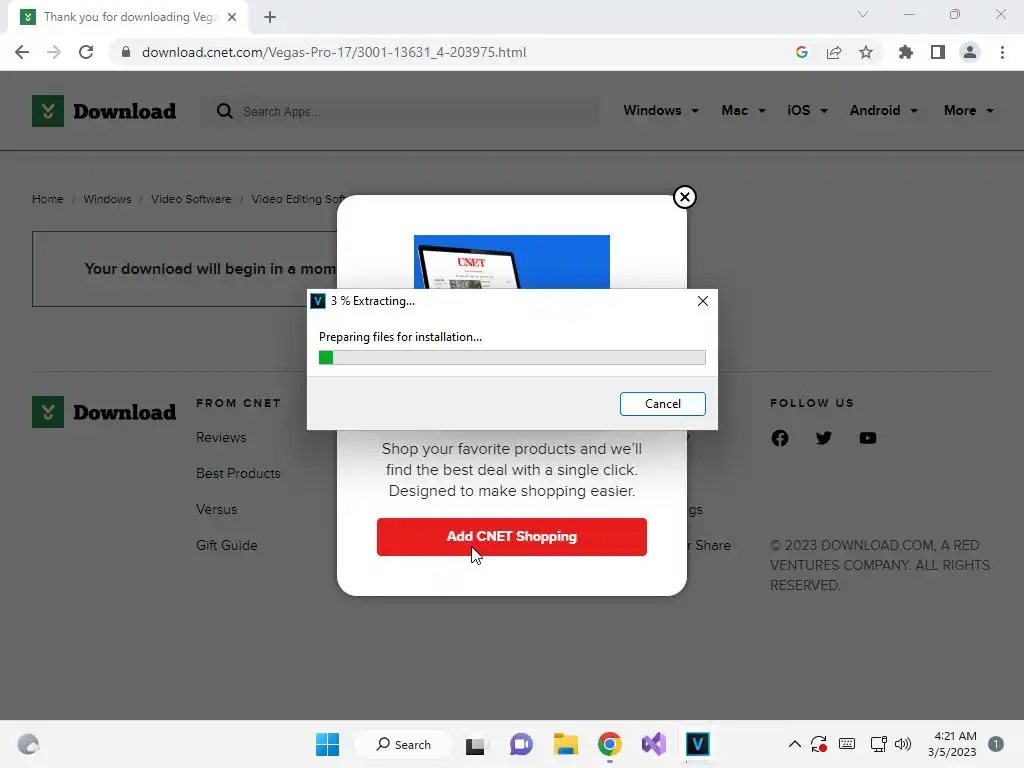Screen dimensions: 1024x768
Task: Open a new browser tab
Action: [x=270, y=17]
